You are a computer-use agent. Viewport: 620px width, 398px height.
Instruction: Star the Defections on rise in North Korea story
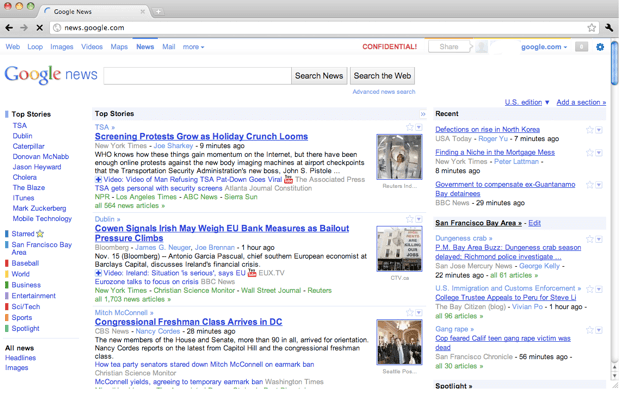pos(590,130)
